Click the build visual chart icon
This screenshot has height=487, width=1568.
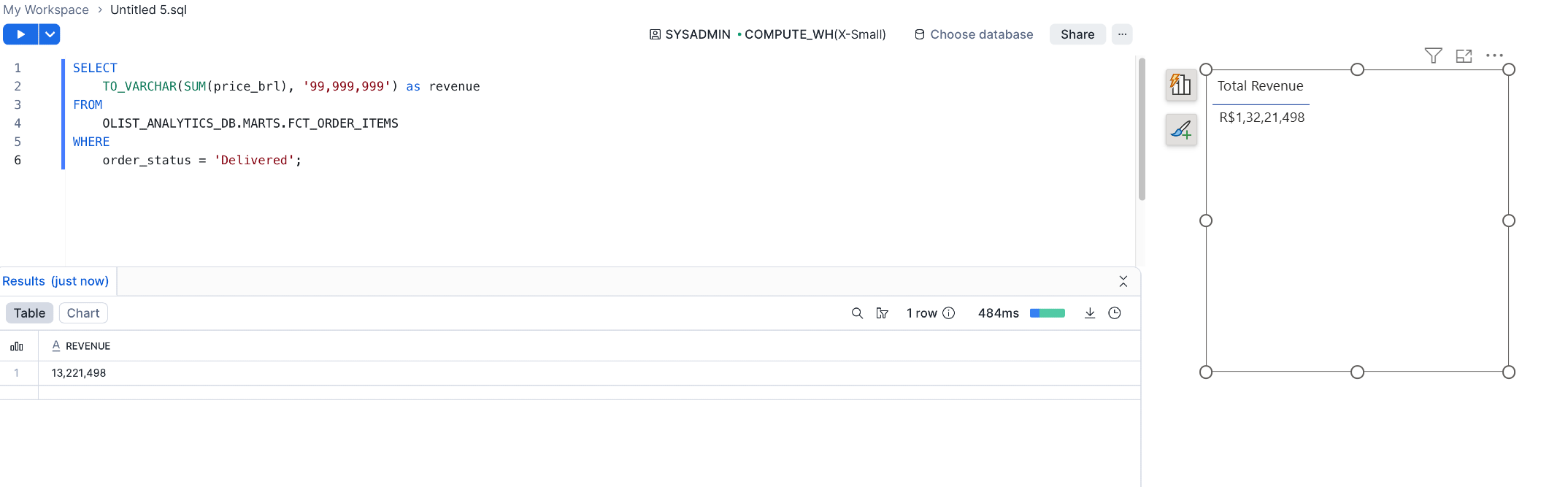(1180, 85)
